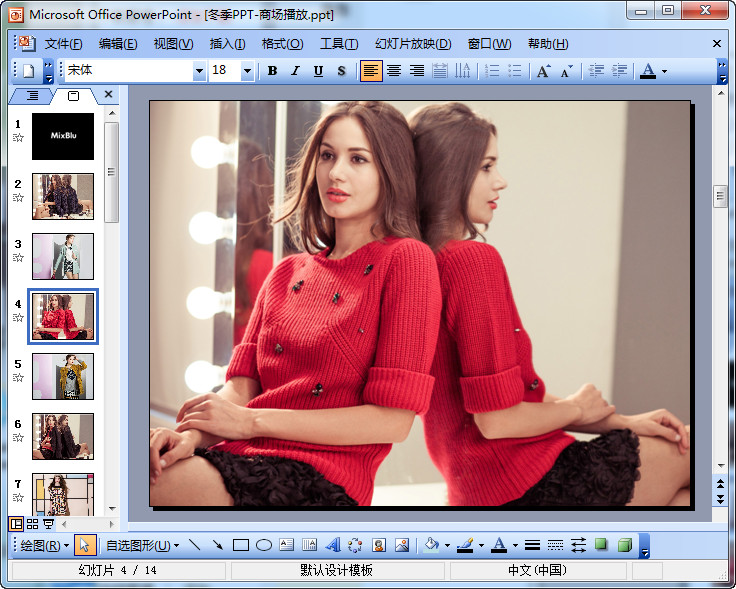Screen dimensions: 736x589
Task: Toggle bold formatting
Action: point(272,71)
